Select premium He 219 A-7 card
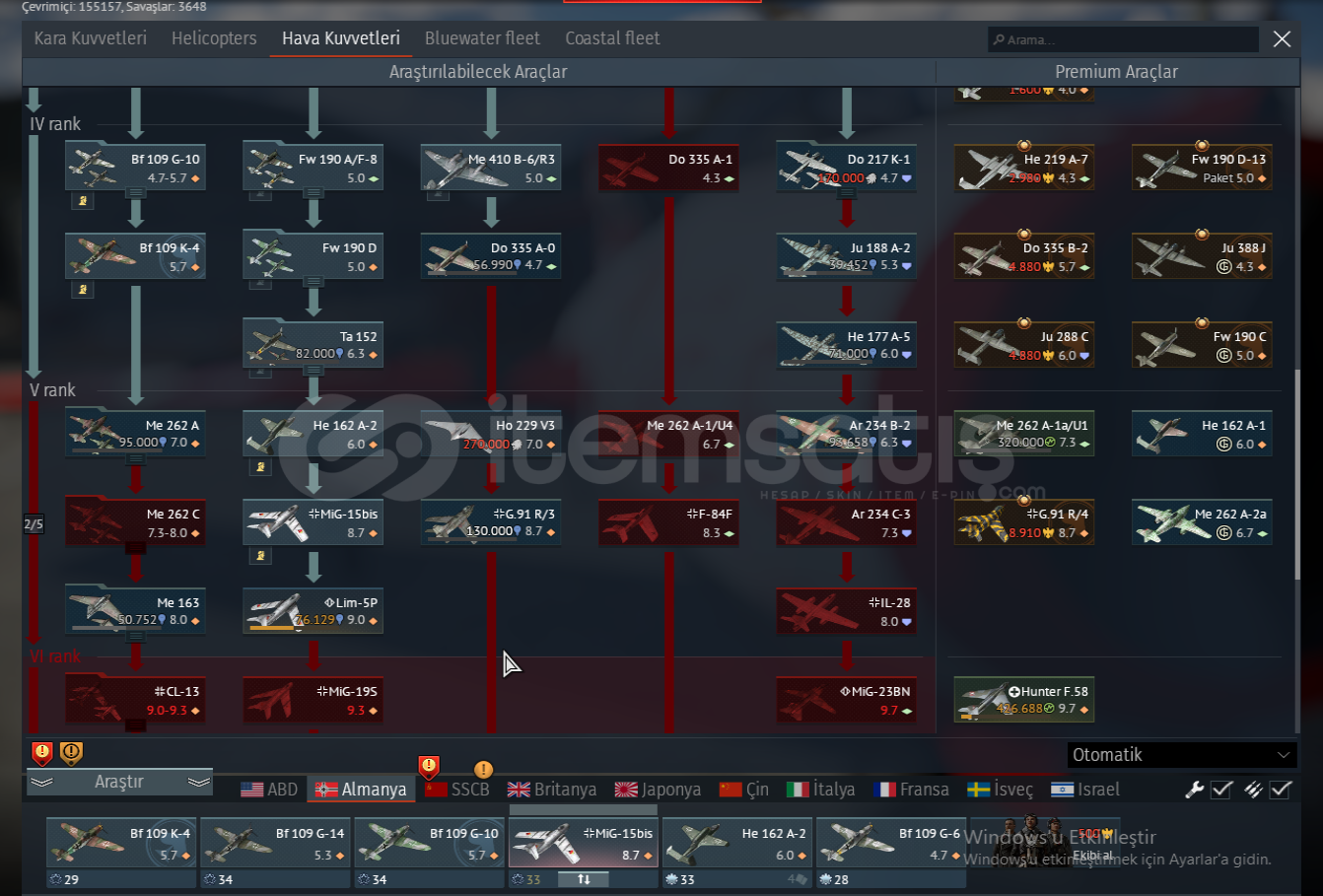This screenshot has height=896, width=1323. click(x=1024, y=167)
